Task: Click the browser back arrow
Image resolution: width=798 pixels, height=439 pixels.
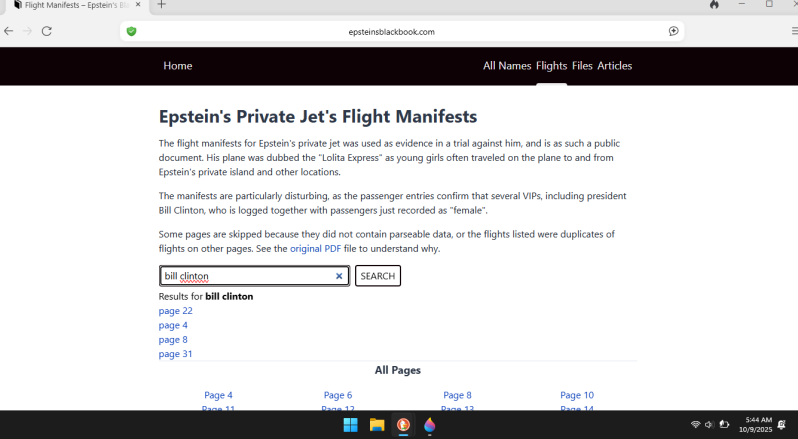Action: [9, 31]
